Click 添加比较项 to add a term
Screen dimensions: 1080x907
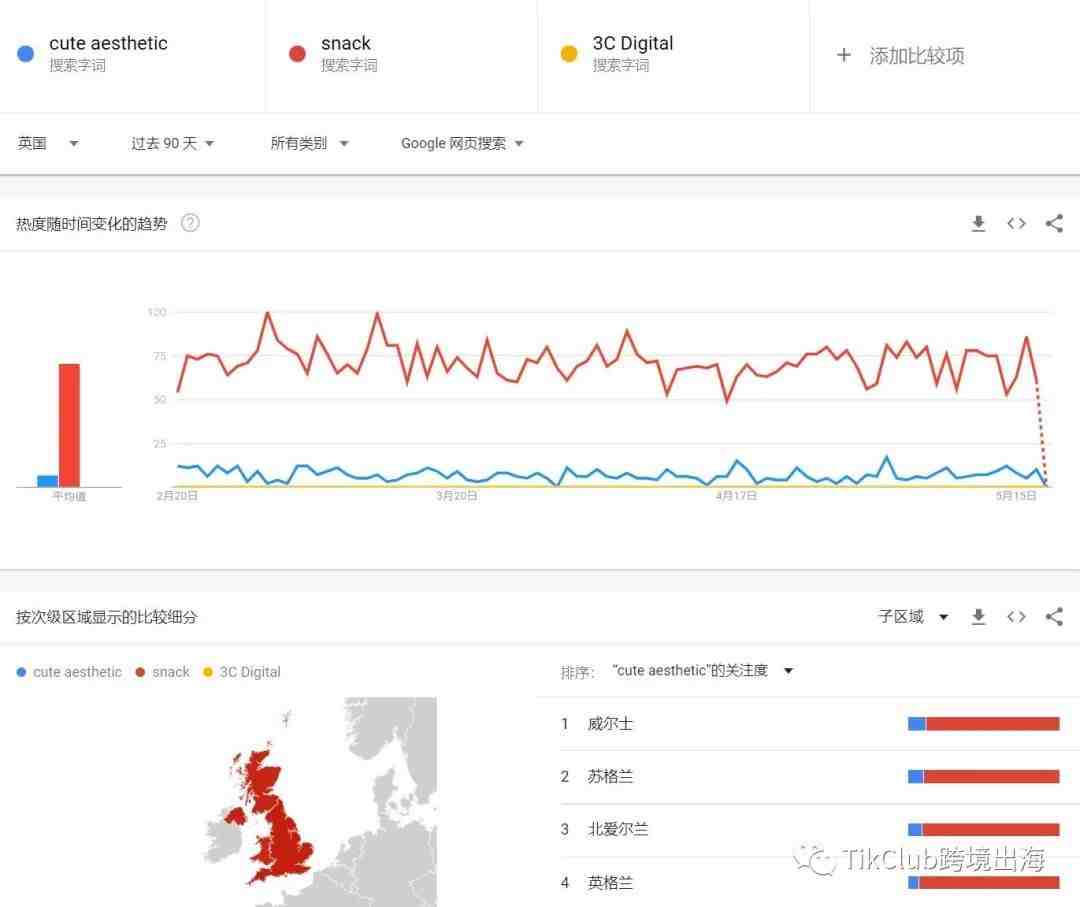[x=916, y=56]
